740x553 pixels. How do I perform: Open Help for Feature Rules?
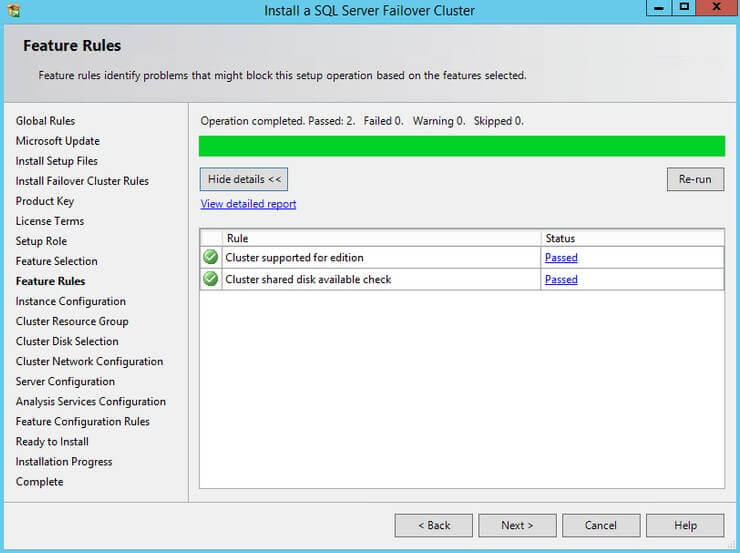click(685, 525)
